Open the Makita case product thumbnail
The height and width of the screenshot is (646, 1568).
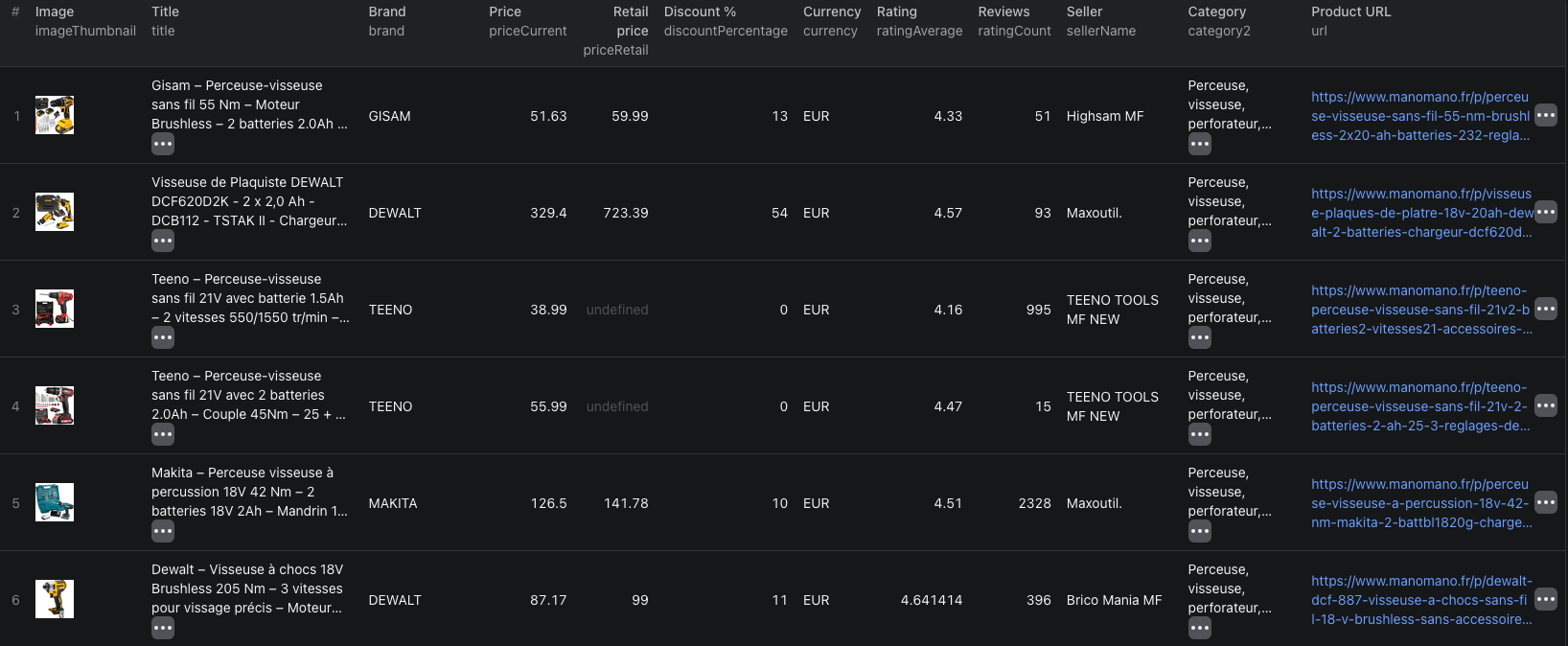tap(55, 503)
